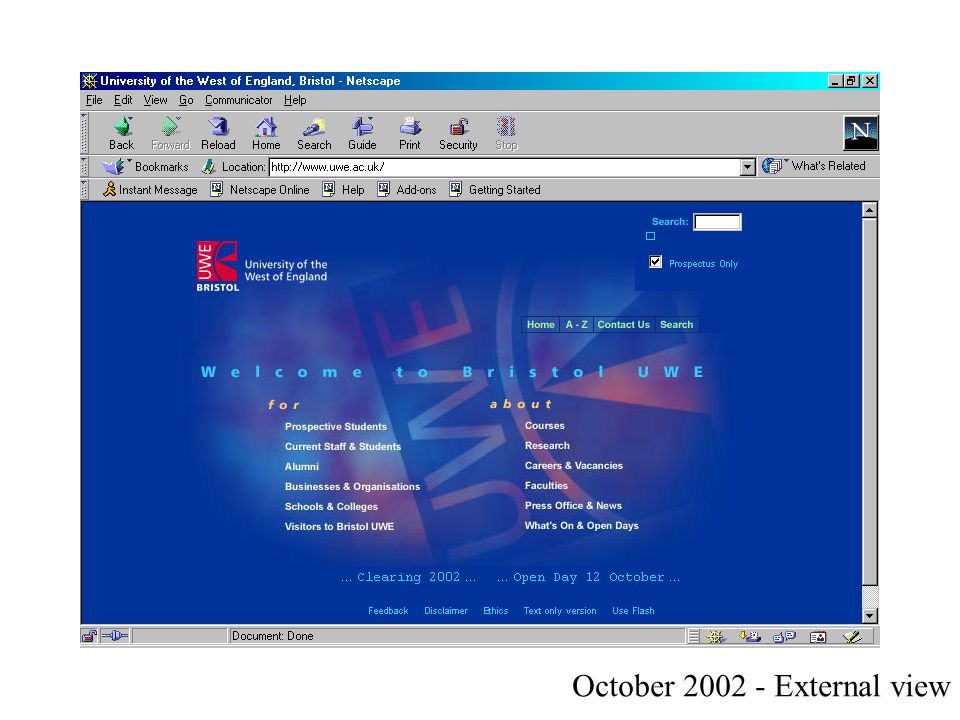
Task: Click the green Search navigation tab
Action: [677, 324]
